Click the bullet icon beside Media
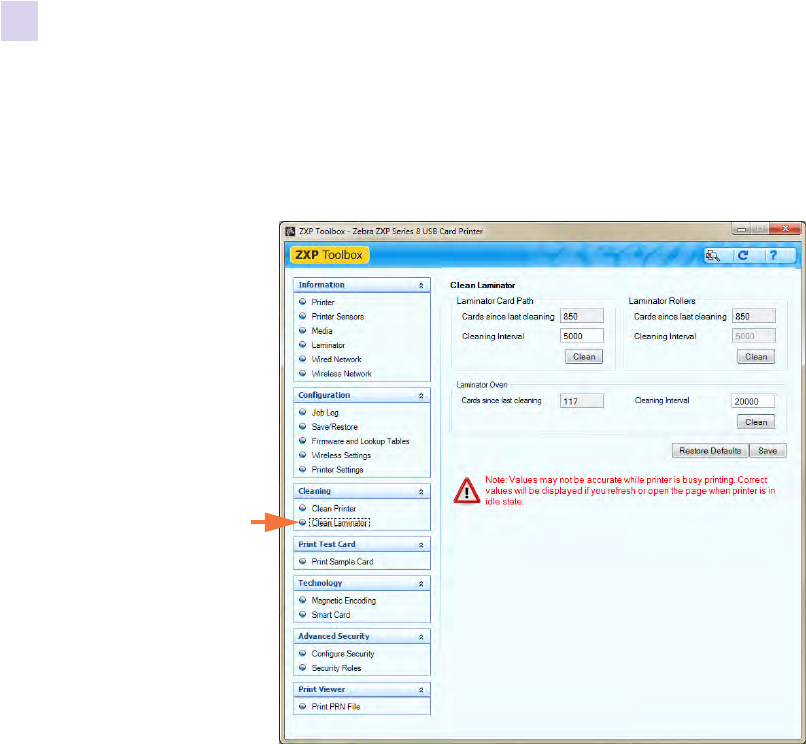This screenshot has height=744, width=806. (303, 331)
